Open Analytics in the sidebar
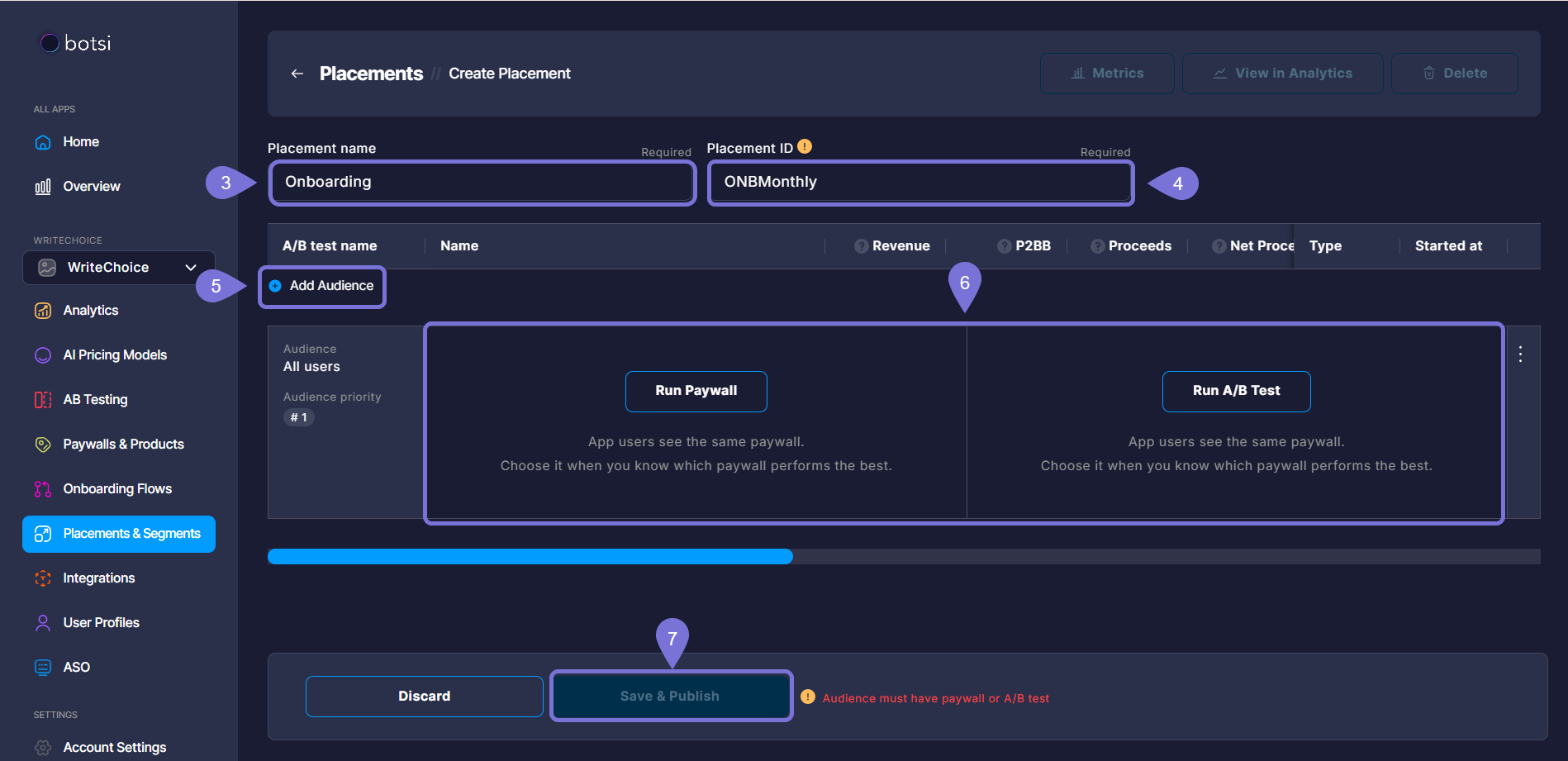1568x761 pixels. [x=90, y=311]
